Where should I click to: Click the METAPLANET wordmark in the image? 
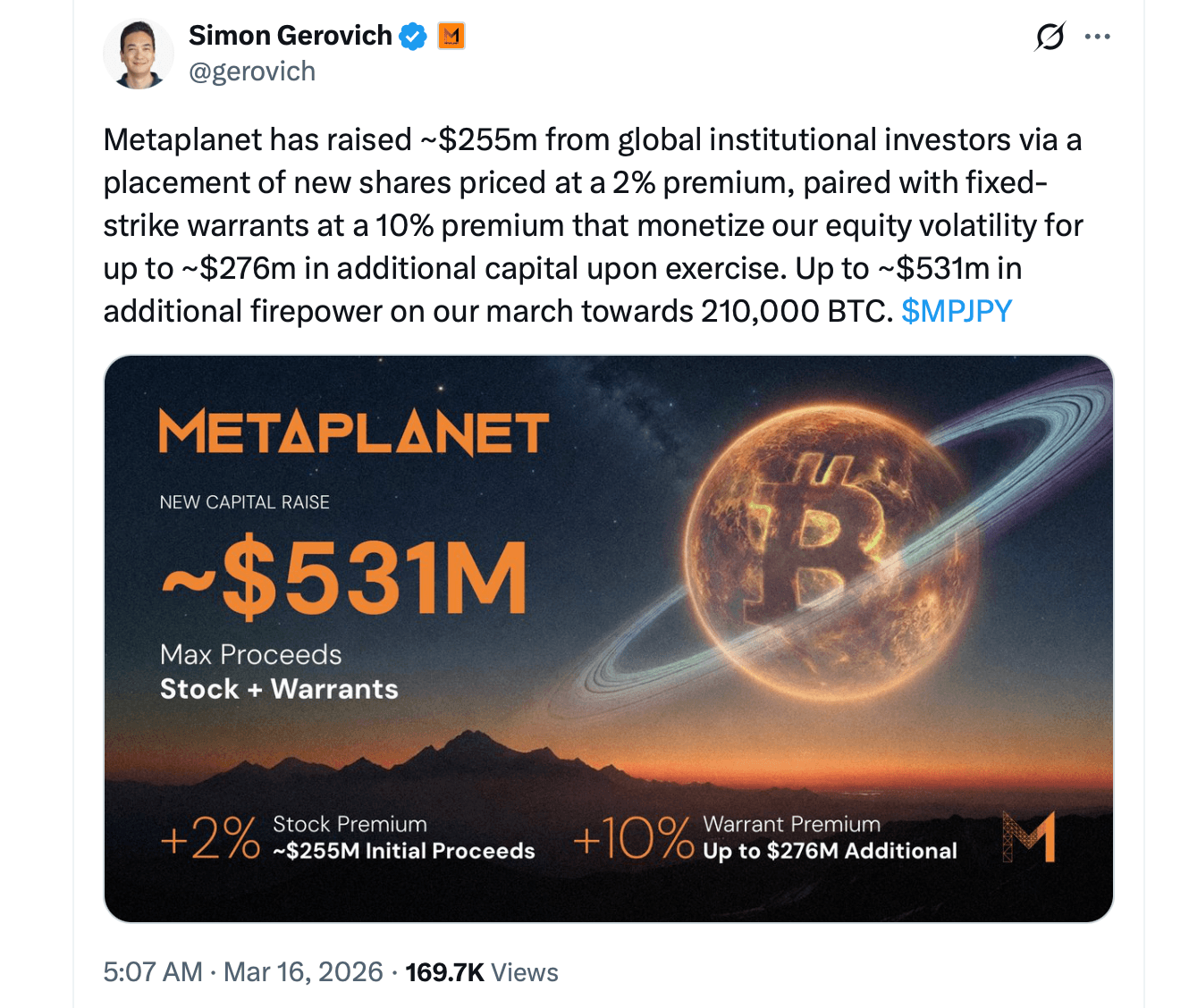pos(354,433)
